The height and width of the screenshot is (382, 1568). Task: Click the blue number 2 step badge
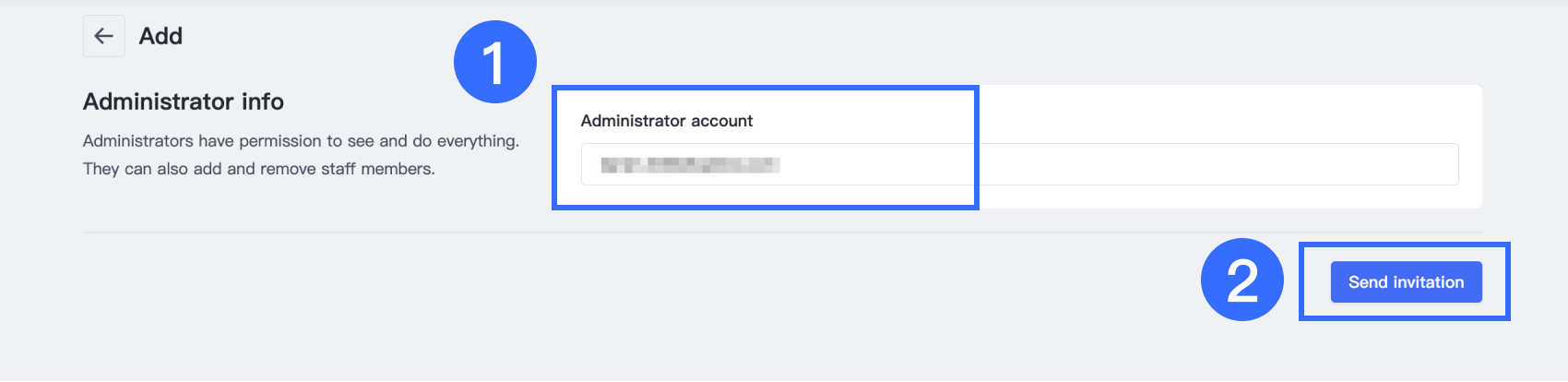1241,280
